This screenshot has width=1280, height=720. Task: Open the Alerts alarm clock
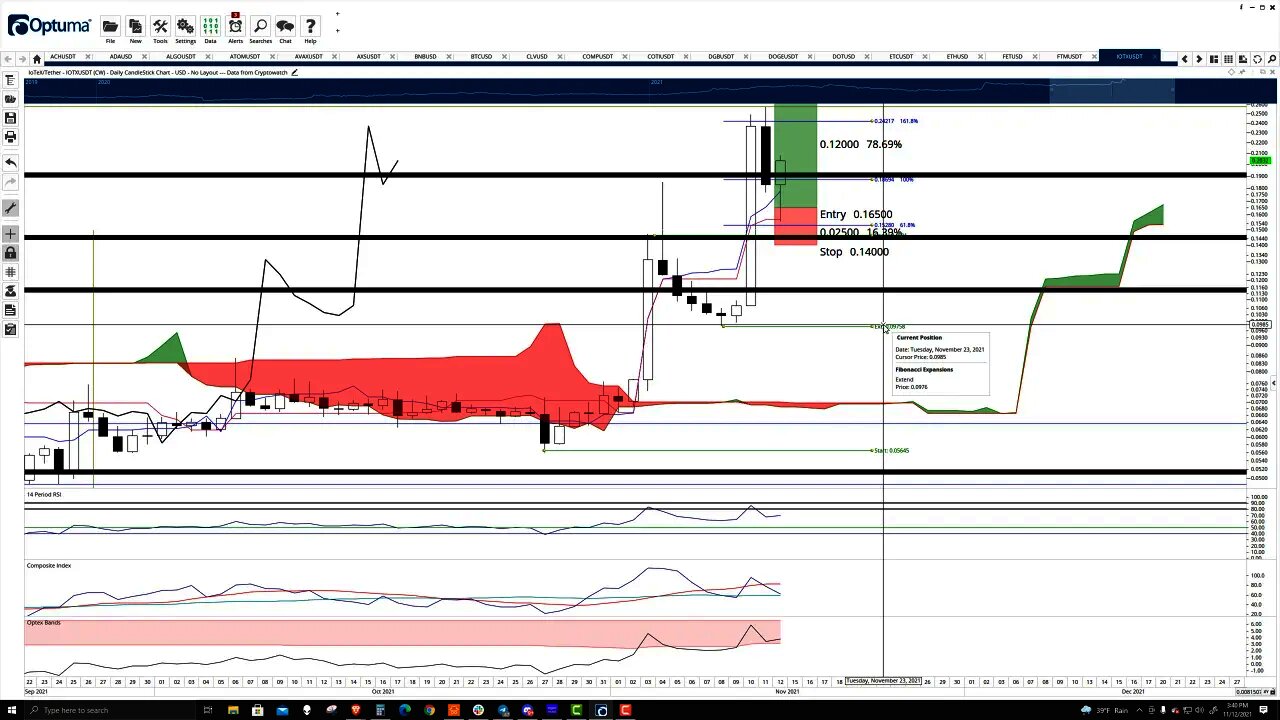point(235,29)
